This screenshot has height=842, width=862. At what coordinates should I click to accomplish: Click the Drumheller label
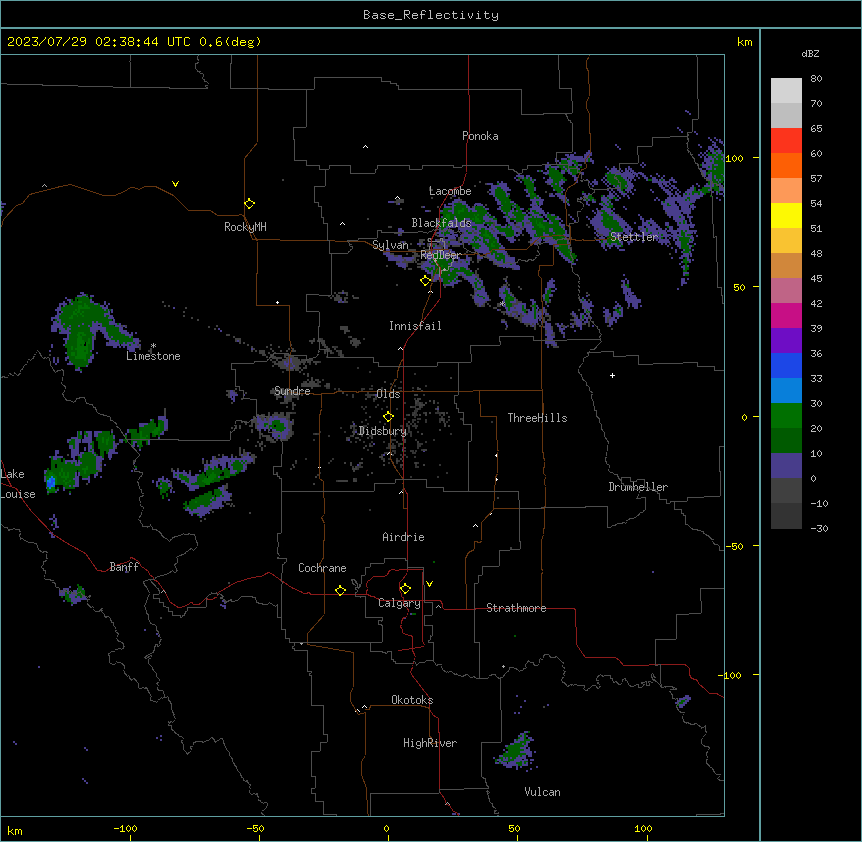click(638, 487)
